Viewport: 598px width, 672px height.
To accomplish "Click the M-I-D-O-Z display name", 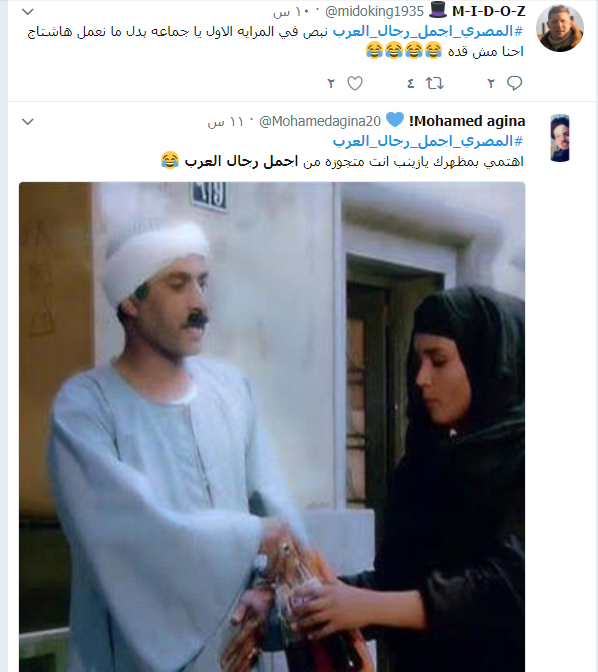I will (x=489, y=11).
